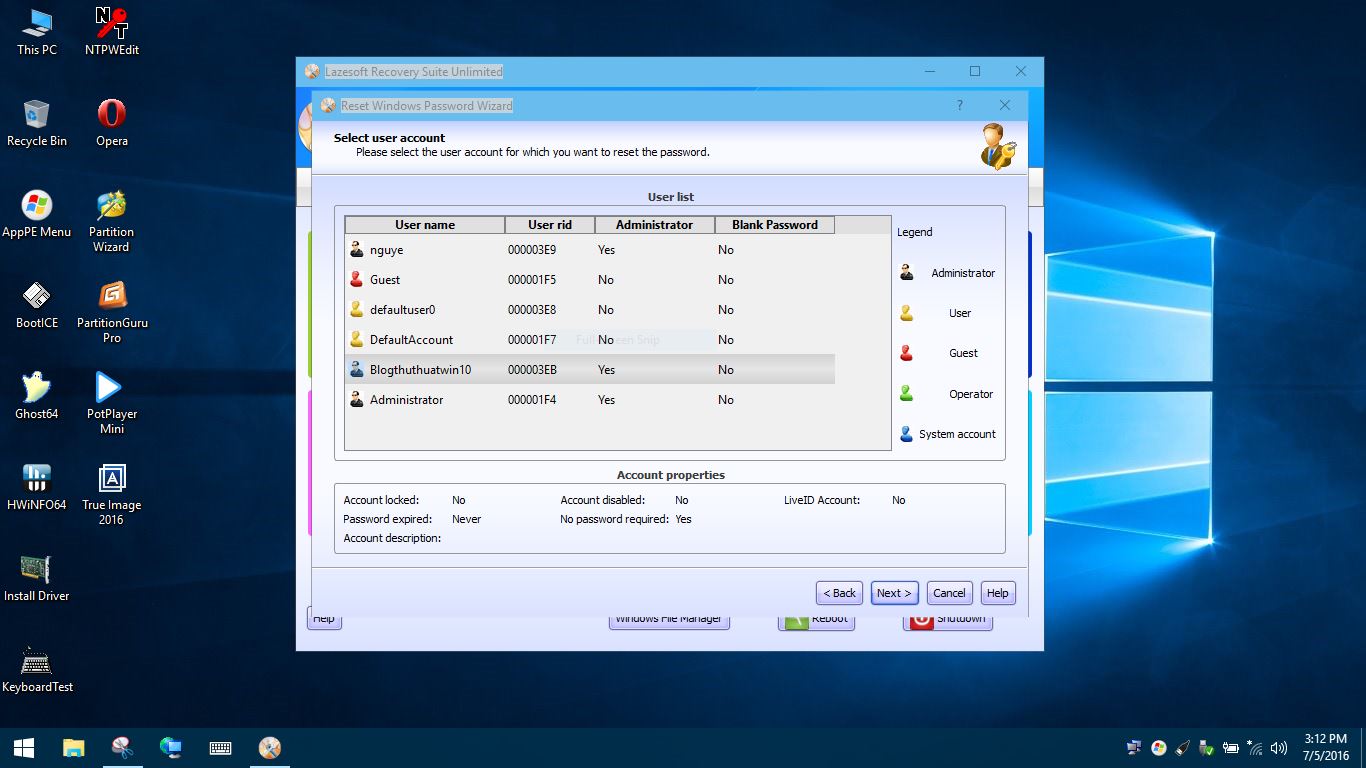The width and height of the screenshot is (1366, 768).
Task: Open the network computer taskbar icon
Action: [171, 748]
